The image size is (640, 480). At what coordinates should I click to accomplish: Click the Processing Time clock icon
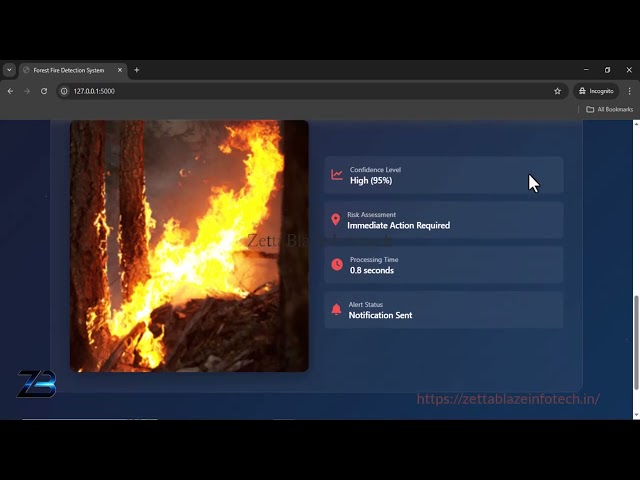click(337, 264)
